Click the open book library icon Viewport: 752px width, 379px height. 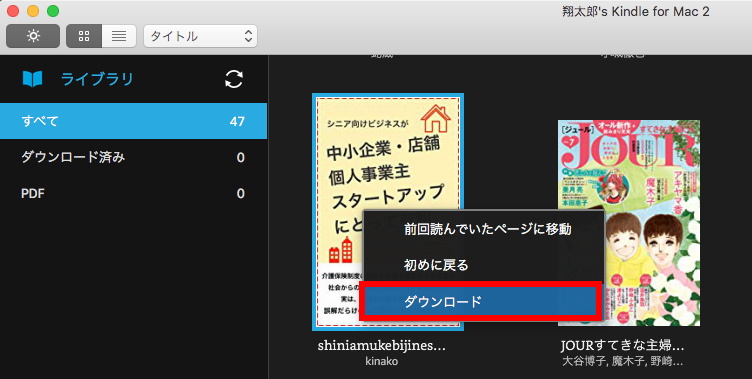point(33,79)
